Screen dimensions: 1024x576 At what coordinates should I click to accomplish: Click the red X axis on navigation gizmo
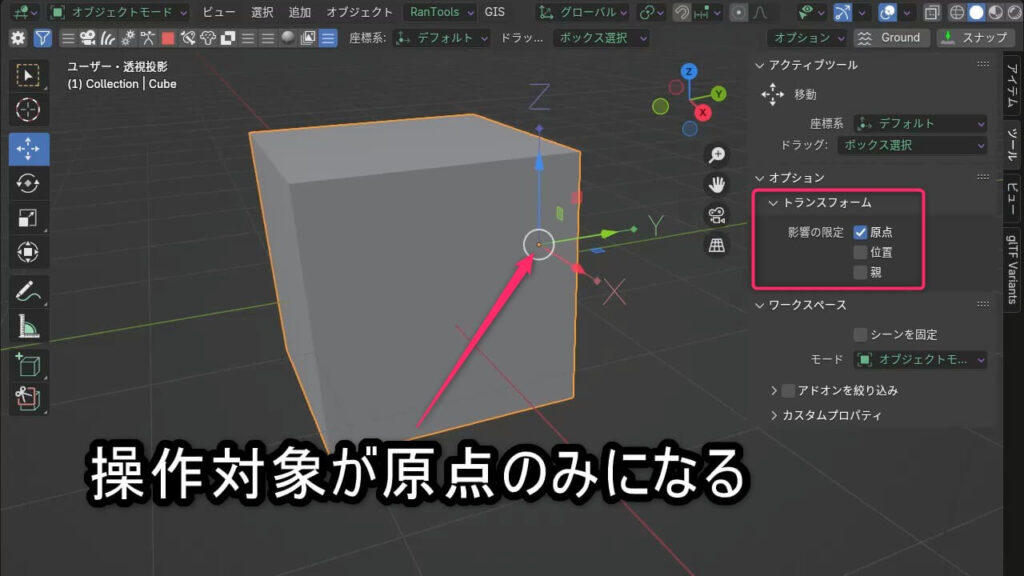tap(703, 112)
